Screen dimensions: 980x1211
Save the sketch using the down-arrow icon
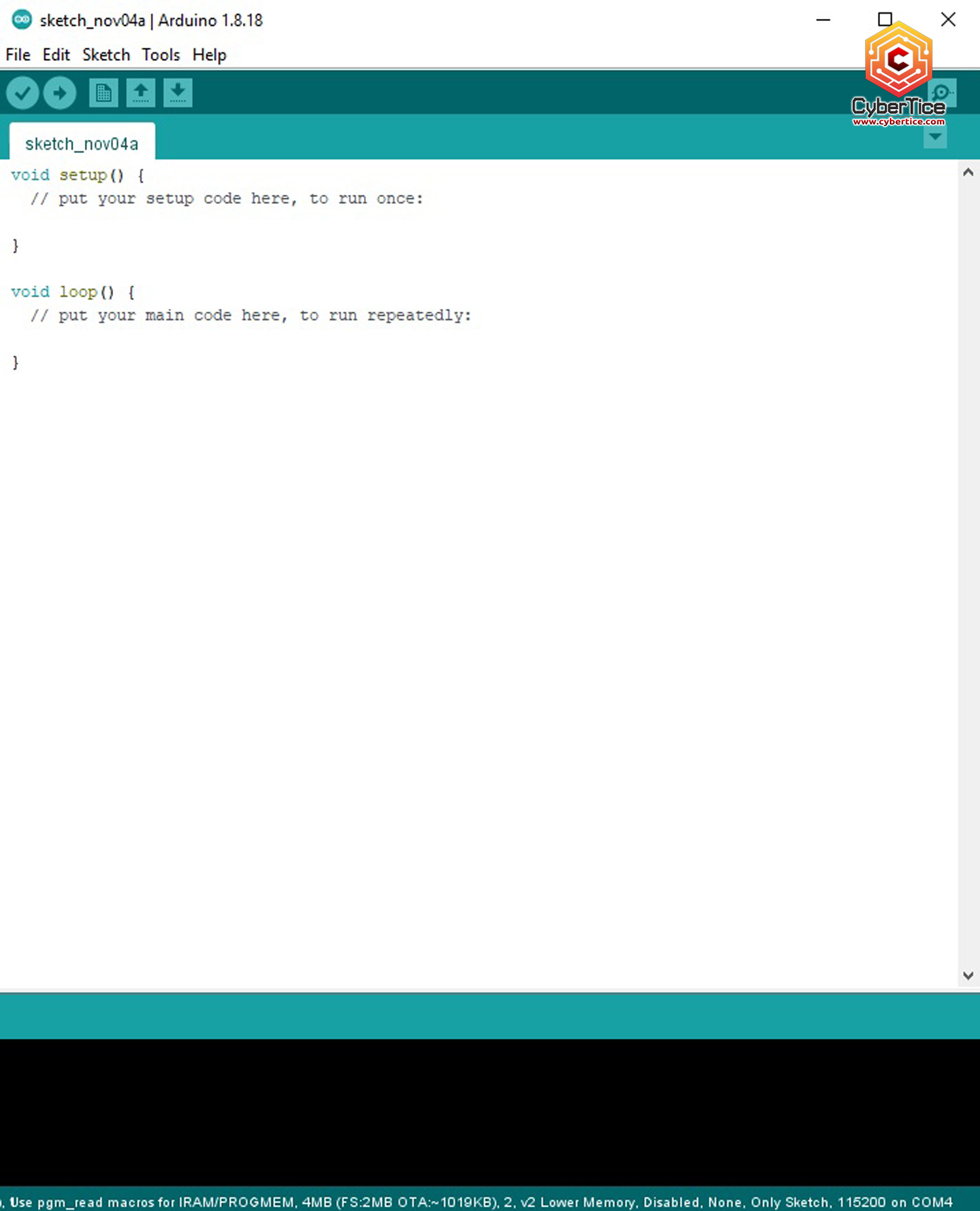pos(178,93)
